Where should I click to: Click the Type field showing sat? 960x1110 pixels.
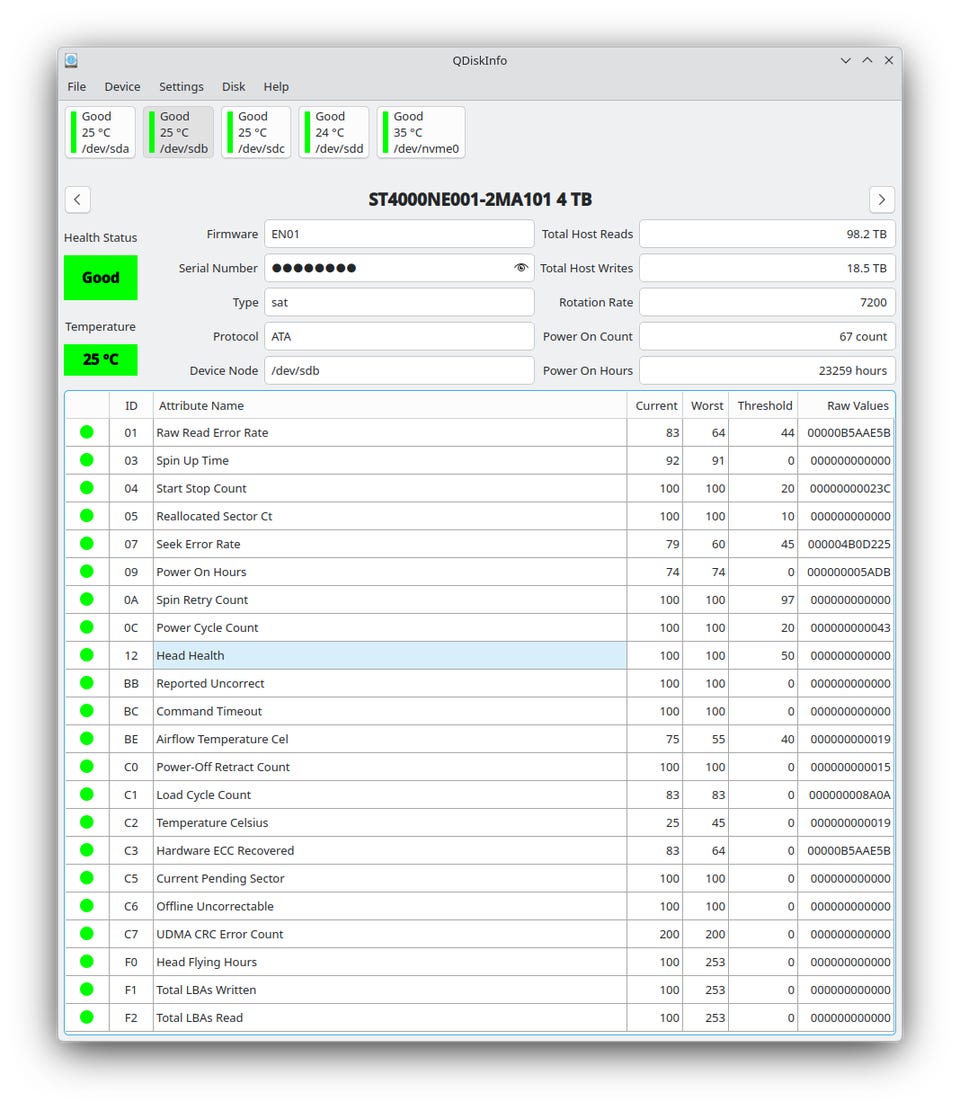(x=399, y=302)
